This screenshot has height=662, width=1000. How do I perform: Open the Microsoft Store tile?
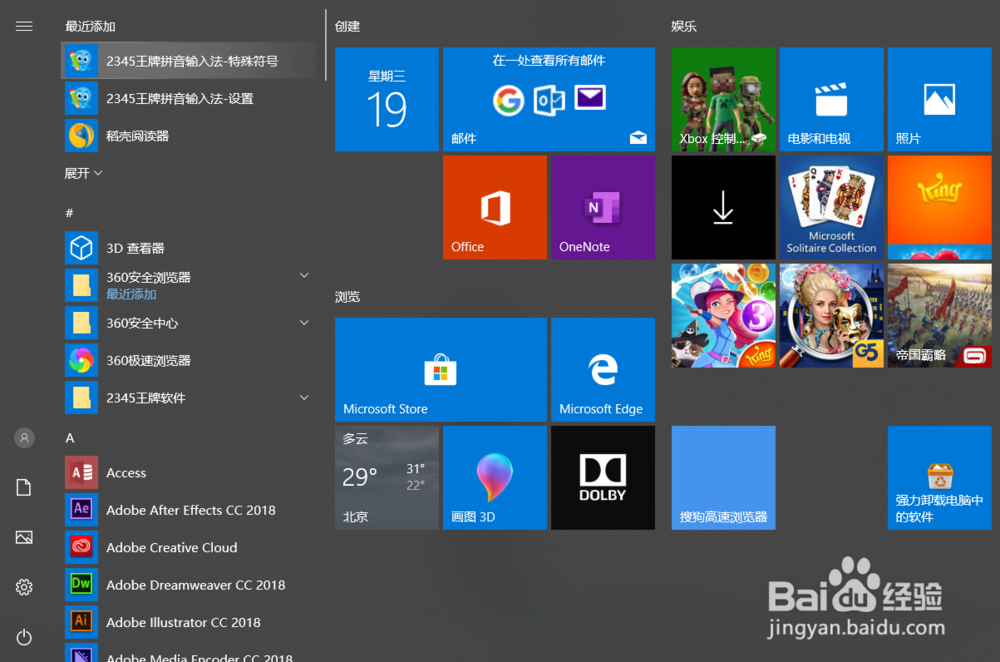(x=440, y=369)
